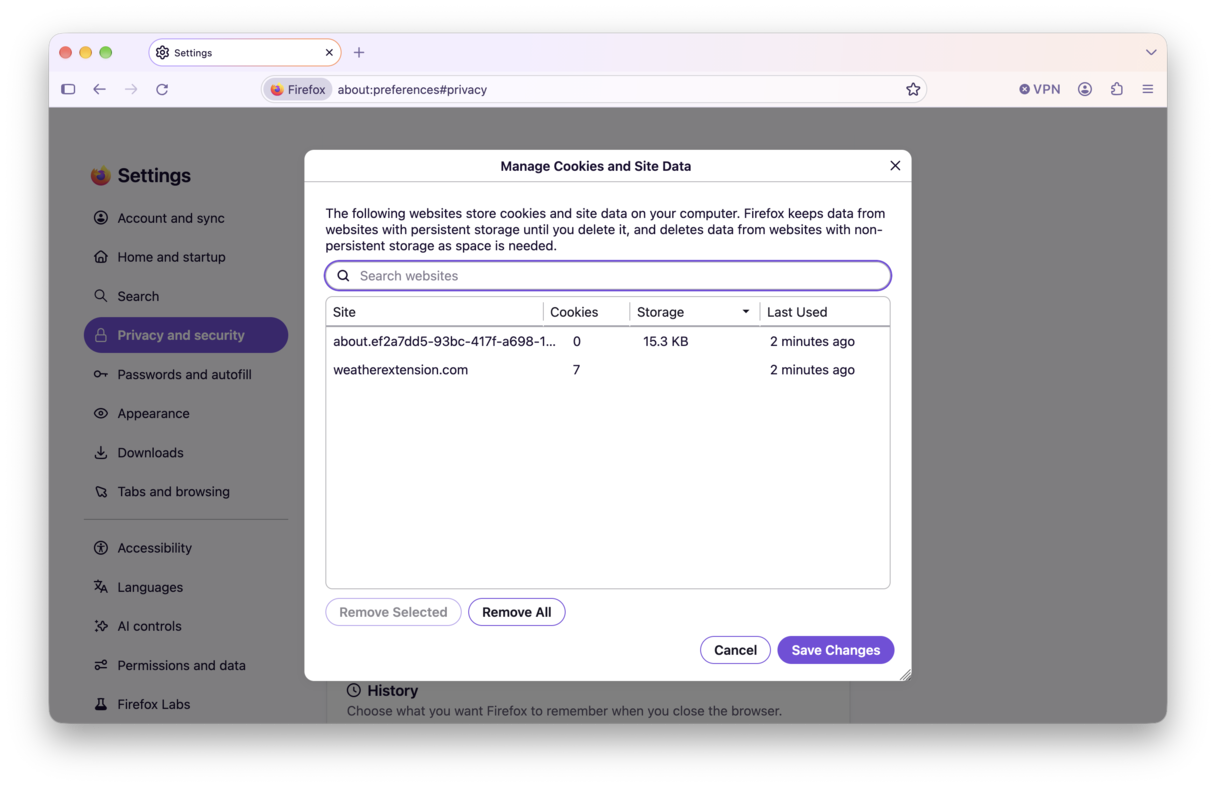Open Tabs and browsing settings
This screenshot has height=788, width=1216.
(186, 491)
